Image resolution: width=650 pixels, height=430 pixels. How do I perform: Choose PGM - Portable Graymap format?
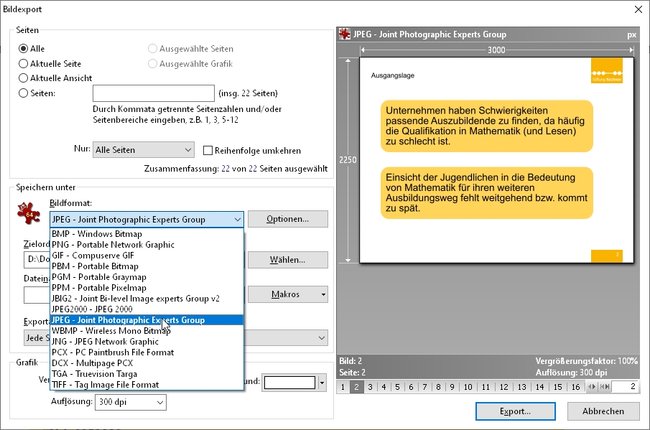(146, 277)
